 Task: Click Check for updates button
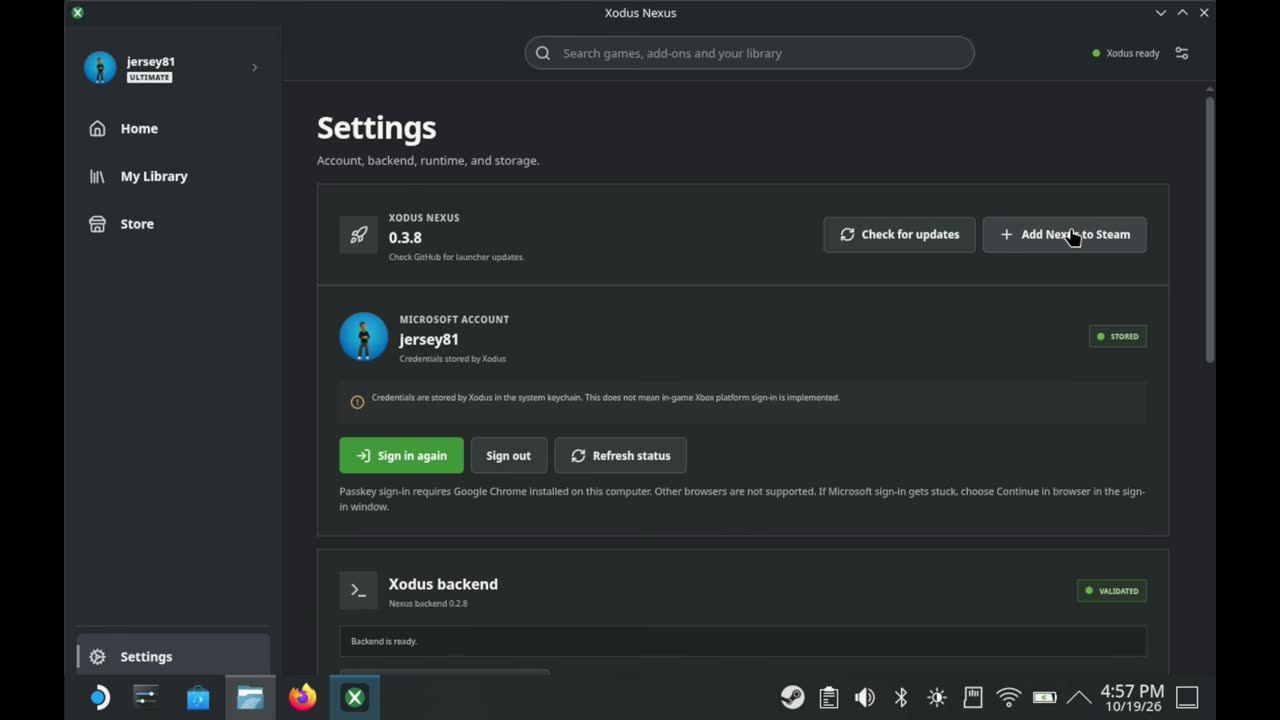click(x=899, y=234)
